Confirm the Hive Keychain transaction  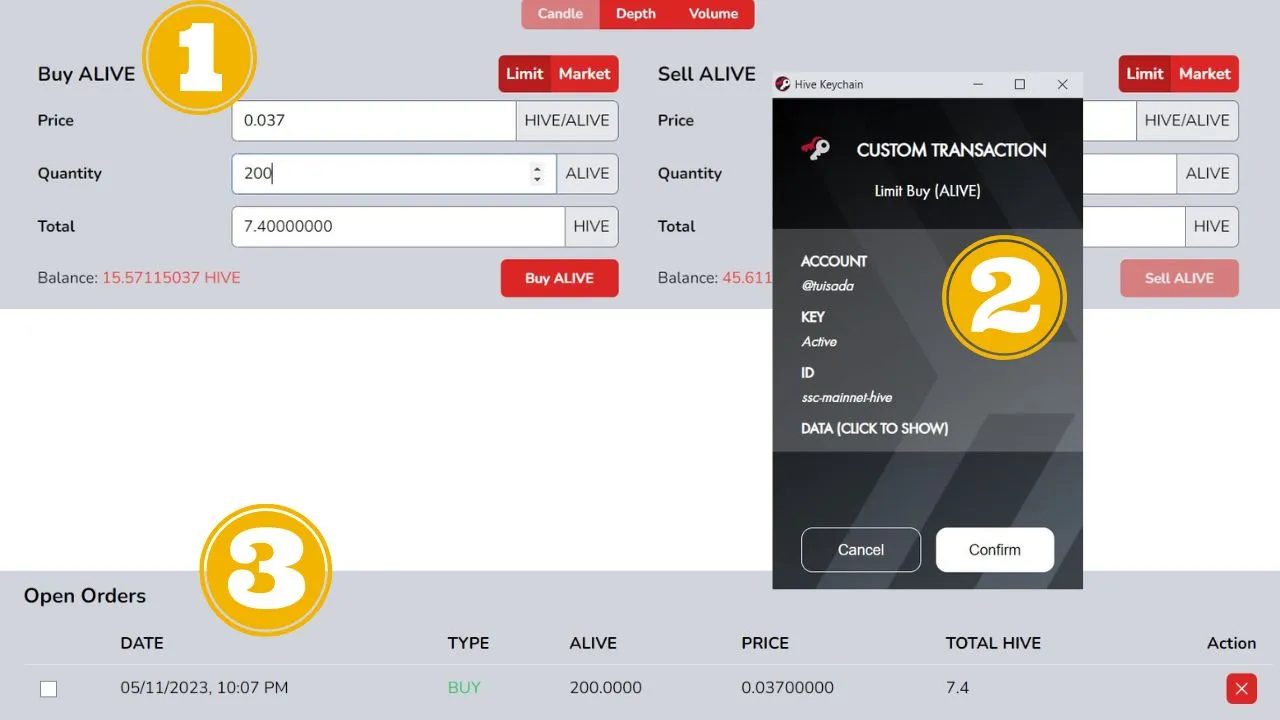(995, 550)
